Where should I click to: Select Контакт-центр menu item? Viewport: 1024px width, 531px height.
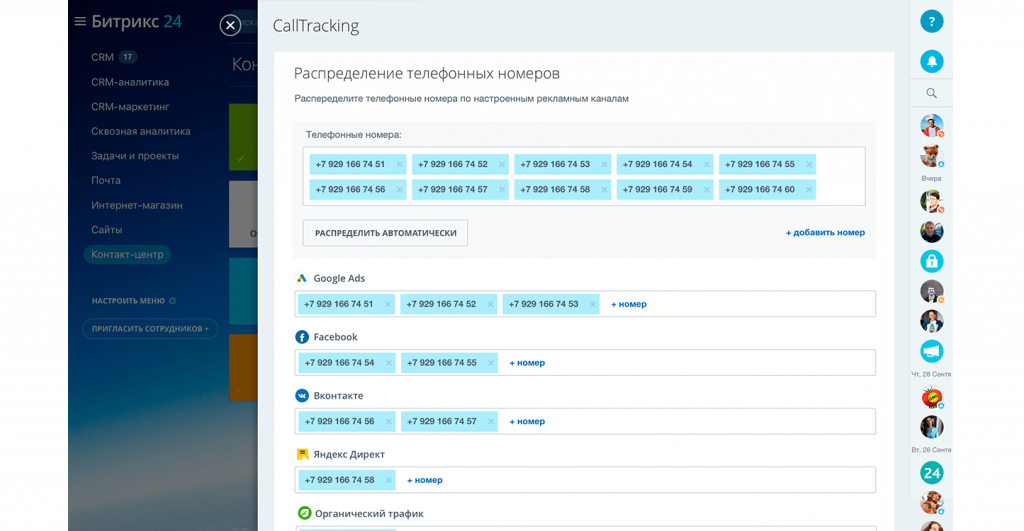coord(127,254)
